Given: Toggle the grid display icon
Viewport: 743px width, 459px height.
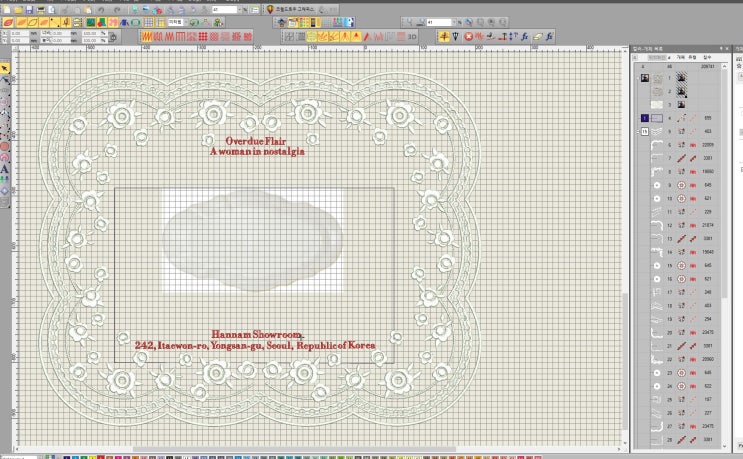Looking at the screenshot, I should 149,22.
